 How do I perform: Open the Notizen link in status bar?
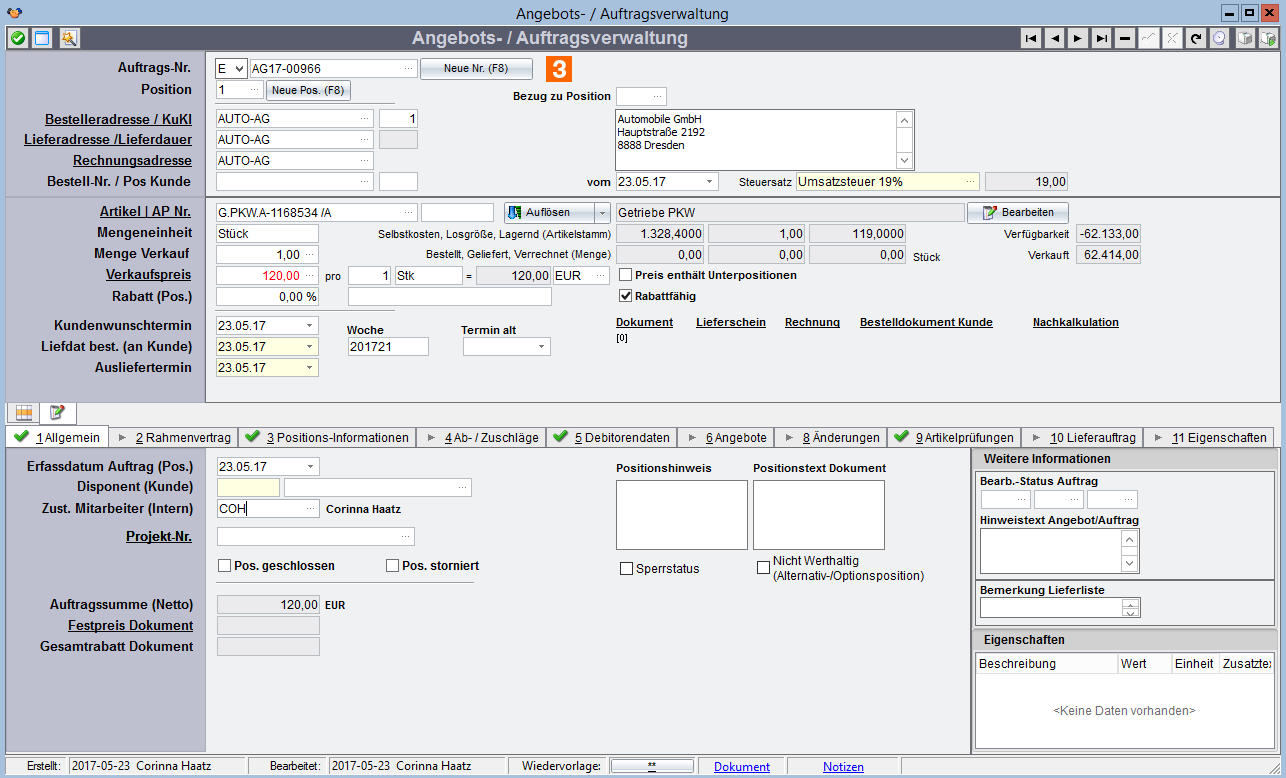(x=843, y=767)
